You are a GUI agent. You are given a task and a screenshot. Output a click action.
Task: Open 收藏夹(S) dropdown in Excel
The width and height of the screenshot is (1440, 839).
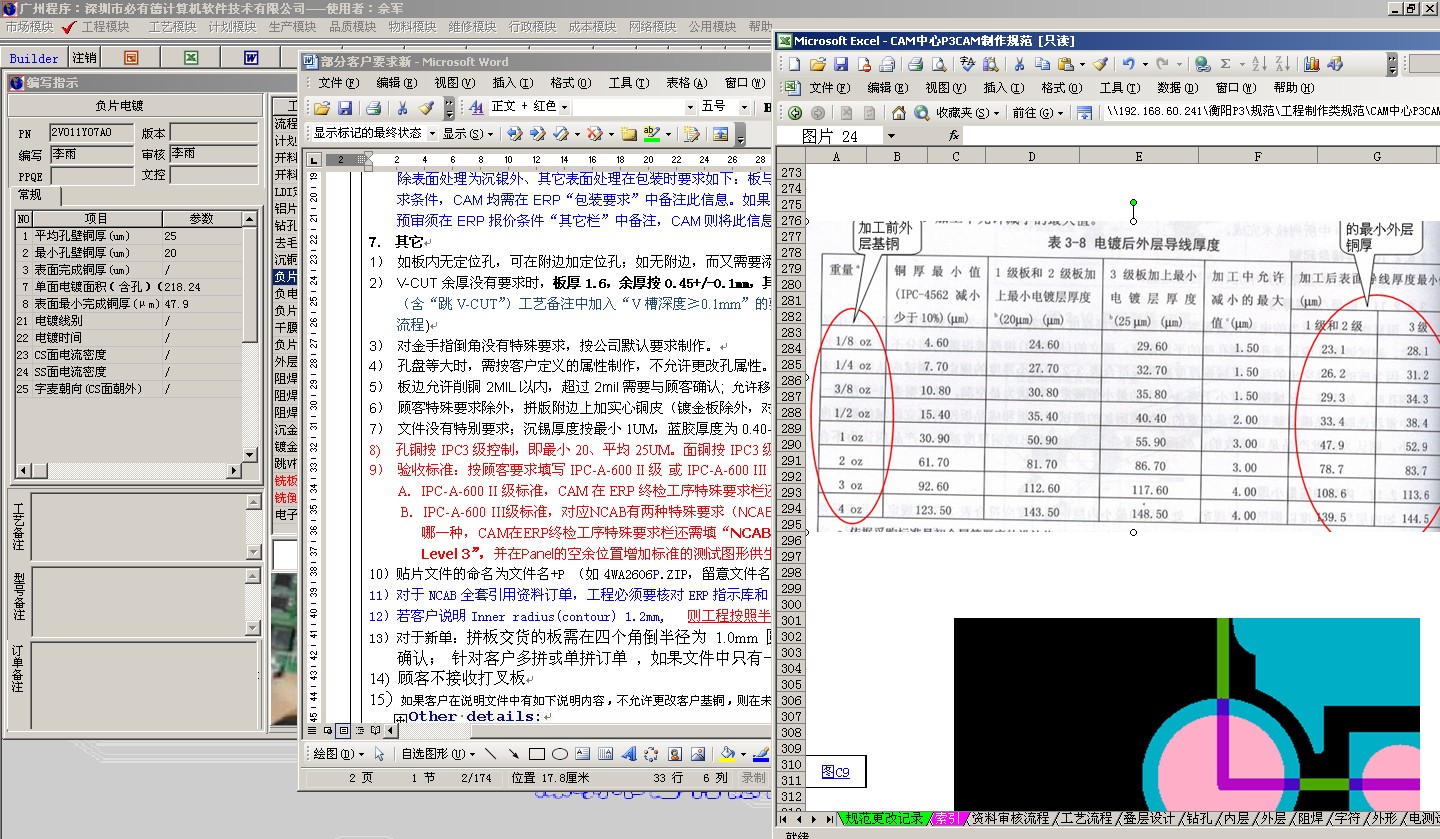pos(968,113)
